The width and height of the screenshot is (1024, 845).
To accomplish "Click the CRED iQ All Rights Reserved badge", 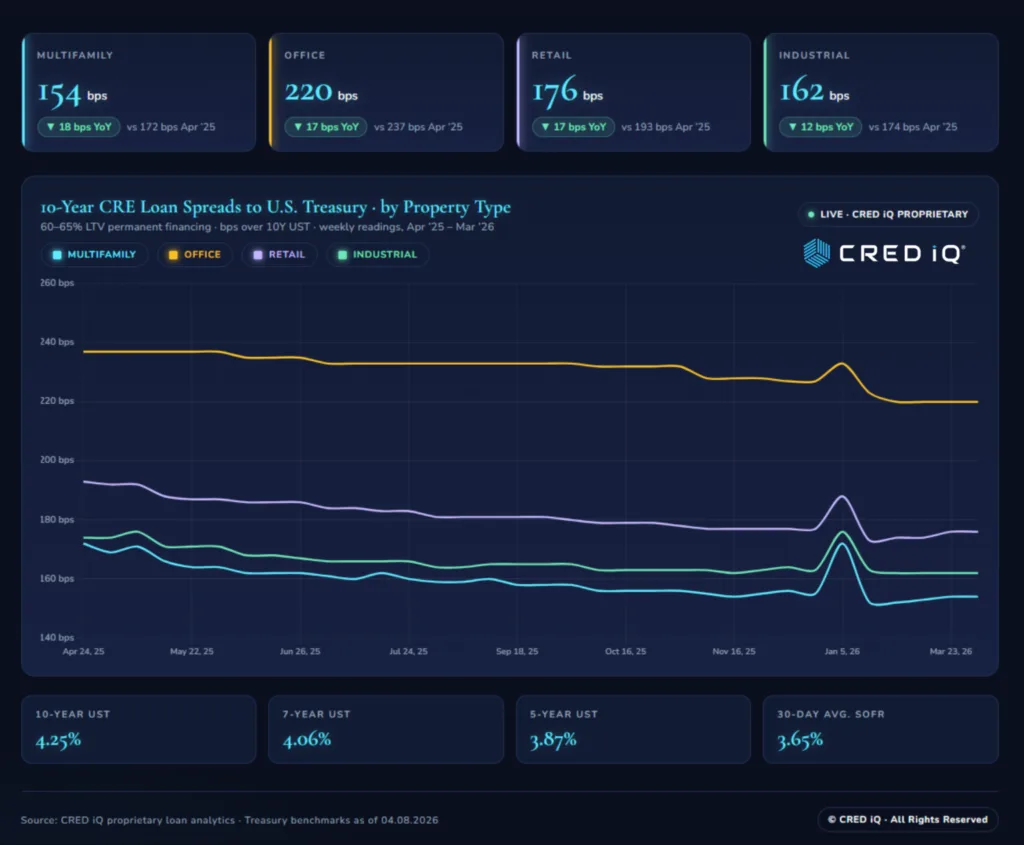I will (x=908, y=819).
